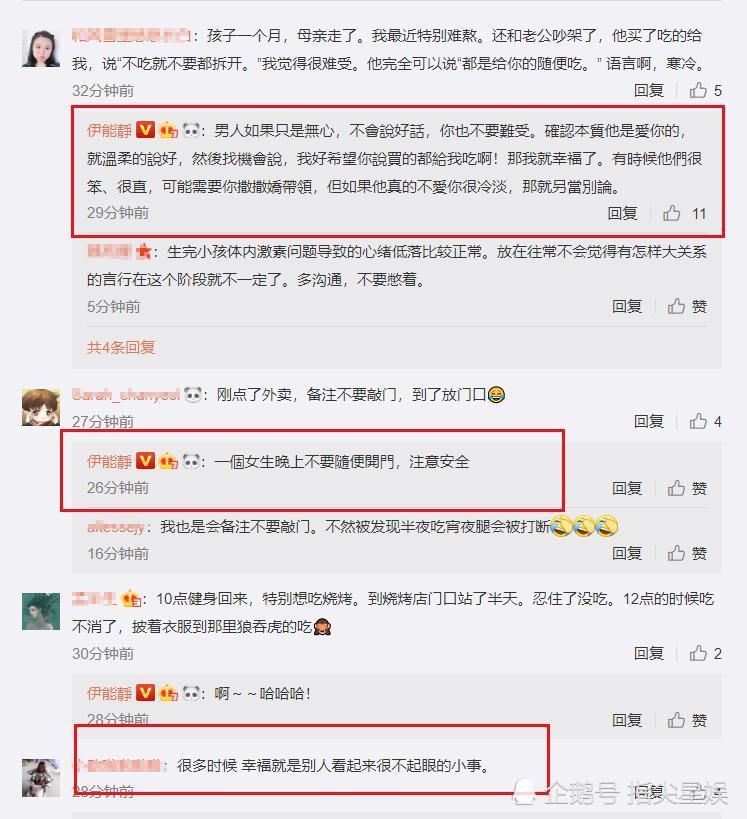Open 伊能靜's profile in the 啊~~哈哈哈 reply
The width and height of the screenshot is (747, 819).
(x=109, y=694)
